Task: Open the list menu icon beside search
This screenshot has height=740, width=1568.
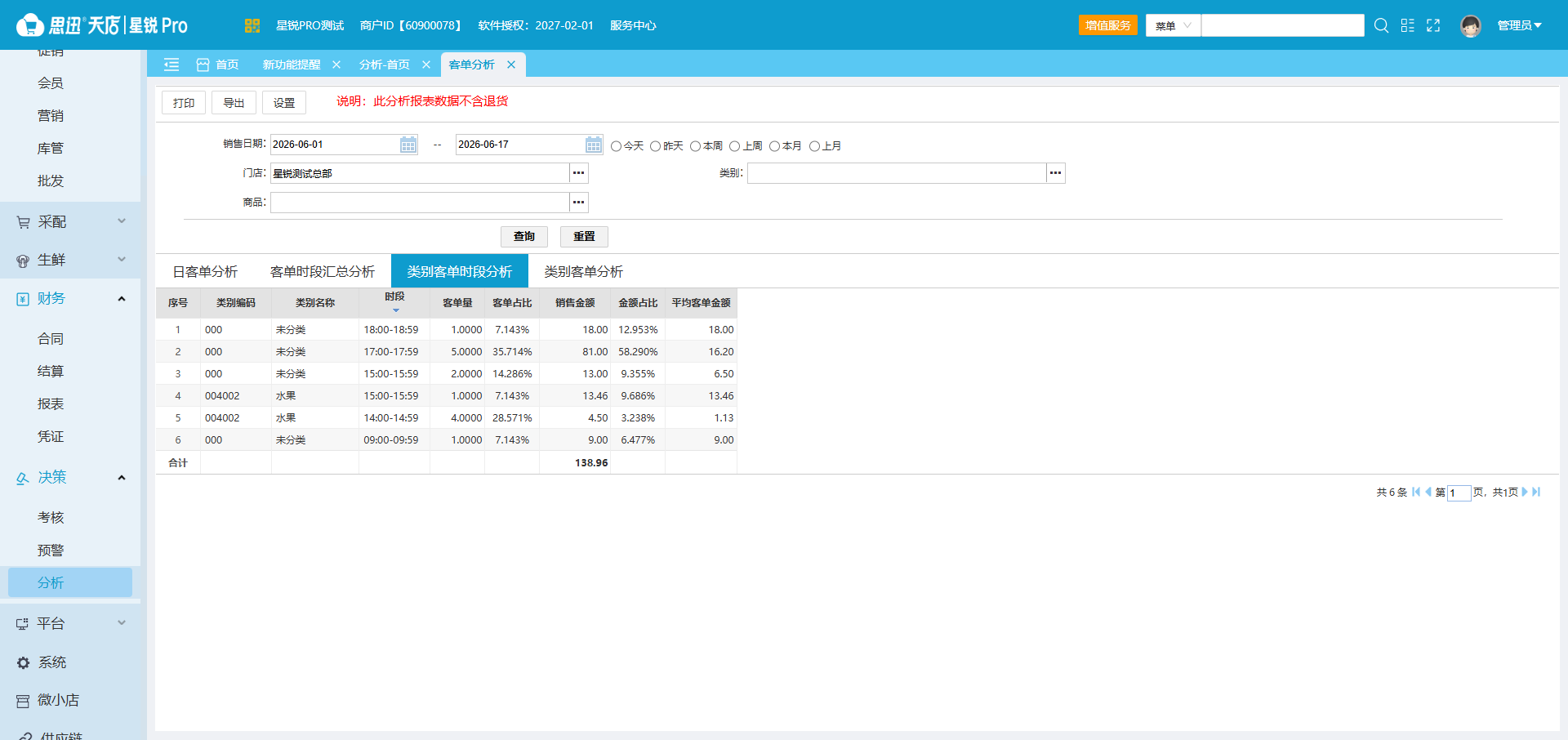Action: 1407,25
